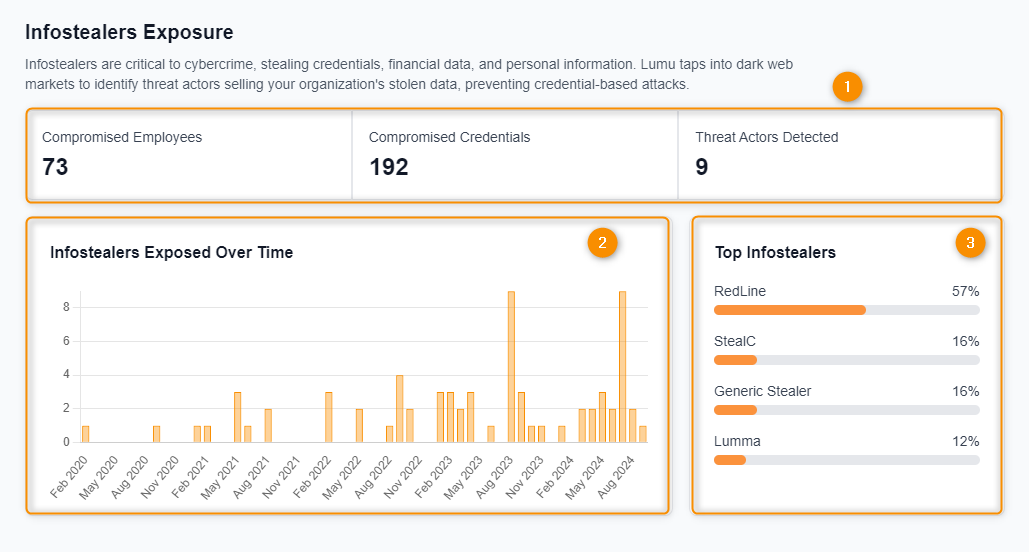
Task: Click the tallest chart bar in 2024
Action: (x=622, y=367)
